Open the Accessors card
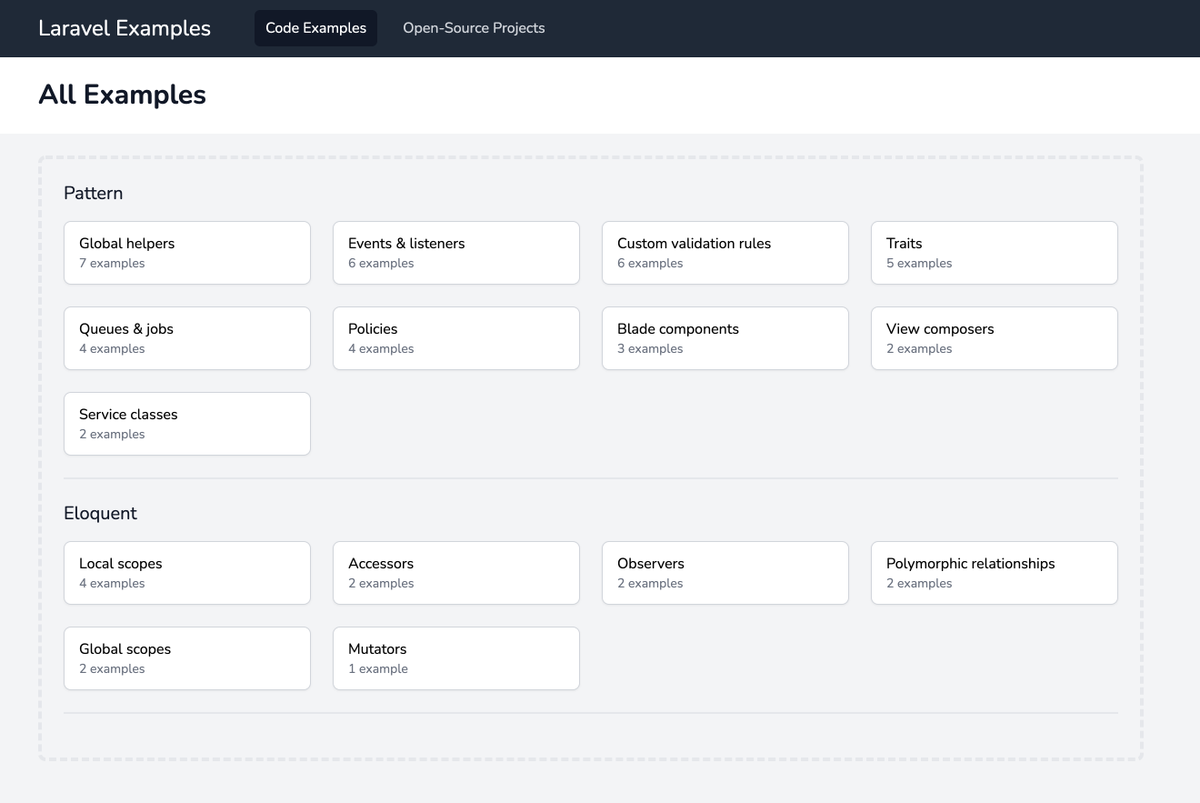 point(456,573)
